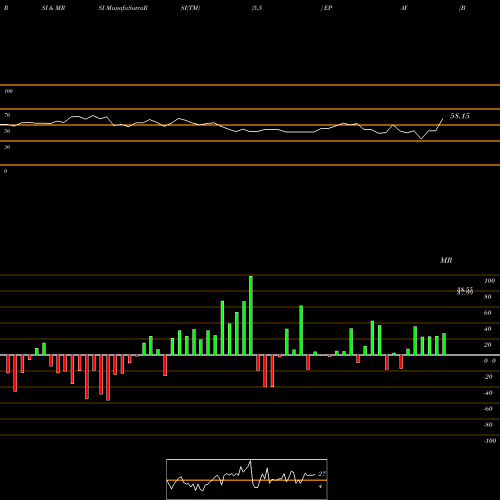This screenshot has height=500, width=500.
Task: Click the 70 label on the RSI axis
Action: click(7, 115)
